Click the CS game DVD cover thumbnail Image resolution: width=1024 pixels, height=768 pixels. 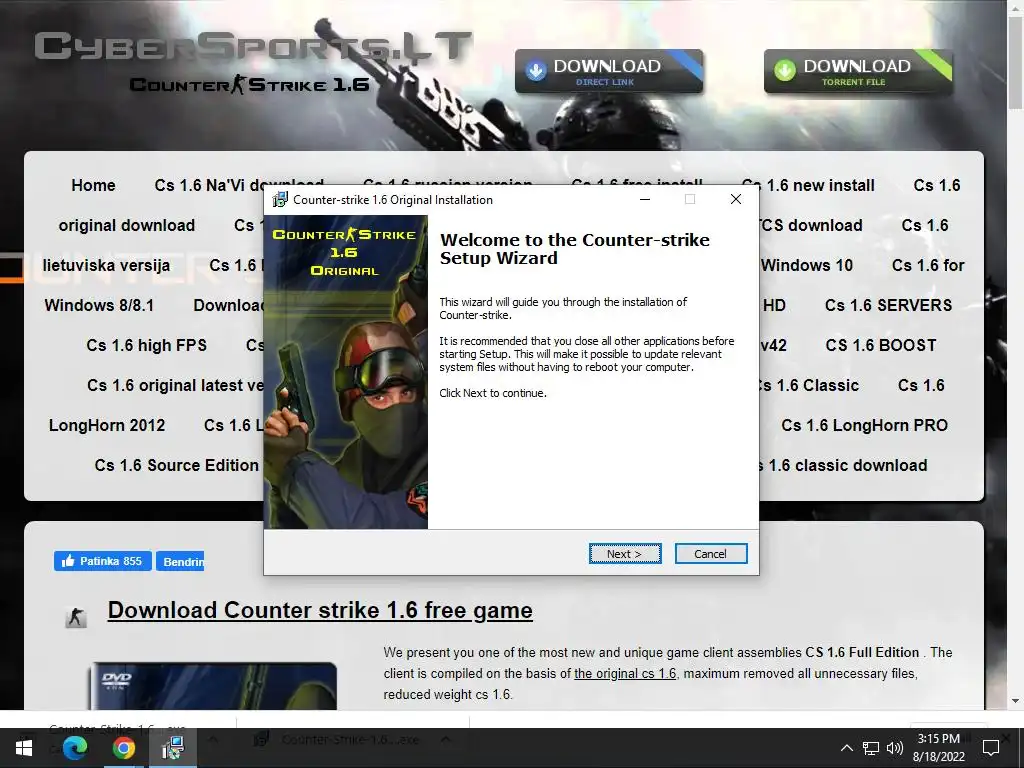[x=213, y=686]
